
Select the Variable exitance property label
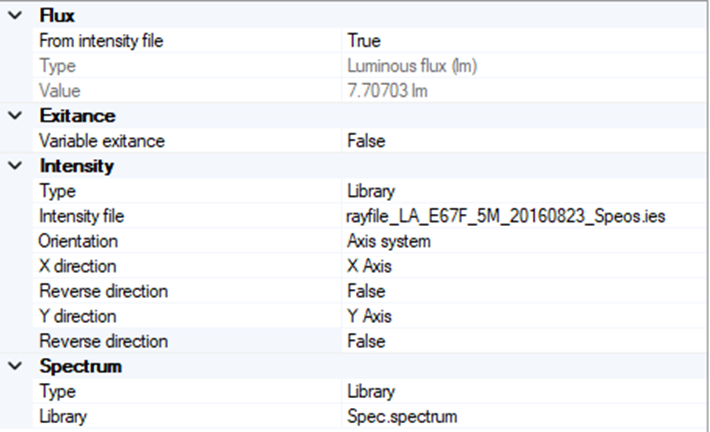pos(102,141)
